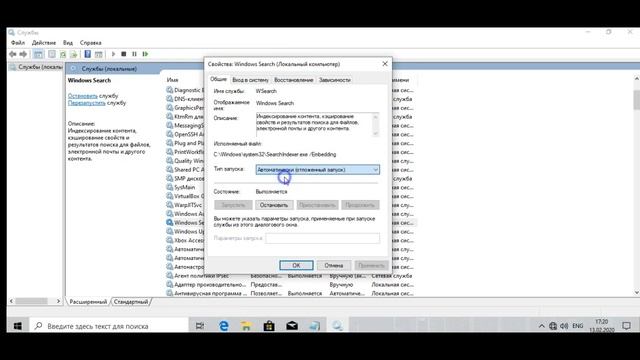The image size is (640, 360).
Task: Click the Остановить службу link
Action: pos(82,96)
